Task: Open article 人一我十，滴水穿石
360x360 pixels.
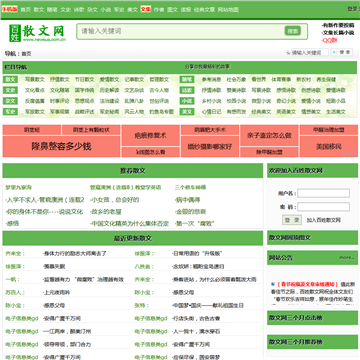Action: [x=196, y=331]
